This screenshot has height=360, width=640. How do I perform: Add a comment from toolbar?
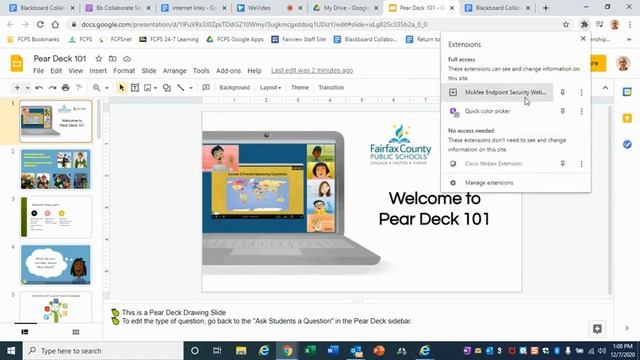tap(206, 88)
